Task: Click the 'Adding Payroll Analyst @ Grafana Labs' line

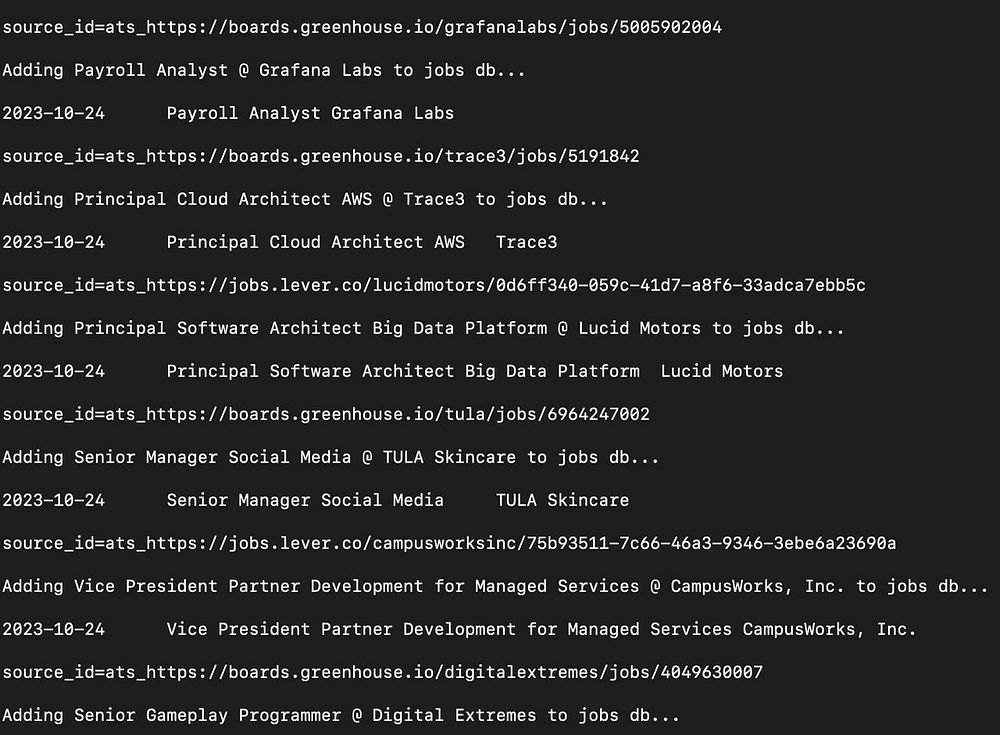Action: tap(263, 70)
